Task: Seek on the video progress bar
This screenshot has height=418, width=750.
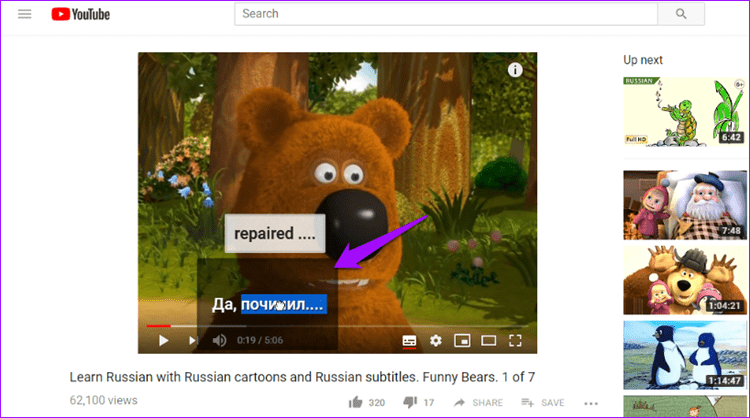Action: (x=337, y=326)
